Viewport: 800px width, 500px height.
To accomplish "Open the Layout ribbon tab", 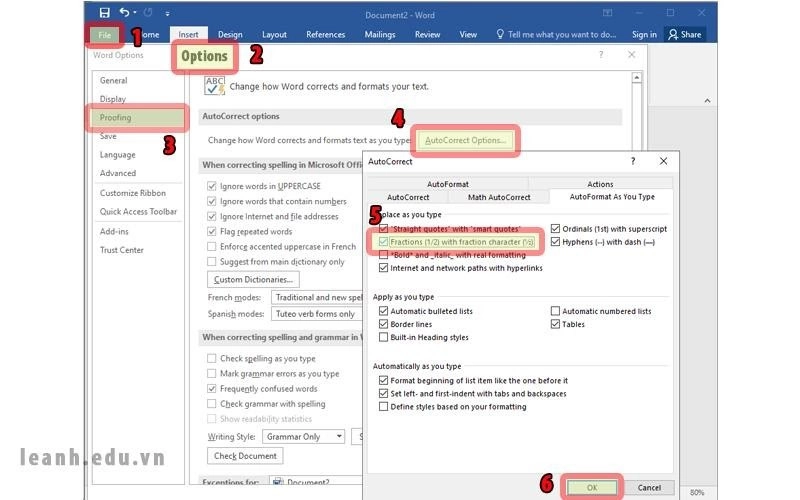I will click(274, 34).
